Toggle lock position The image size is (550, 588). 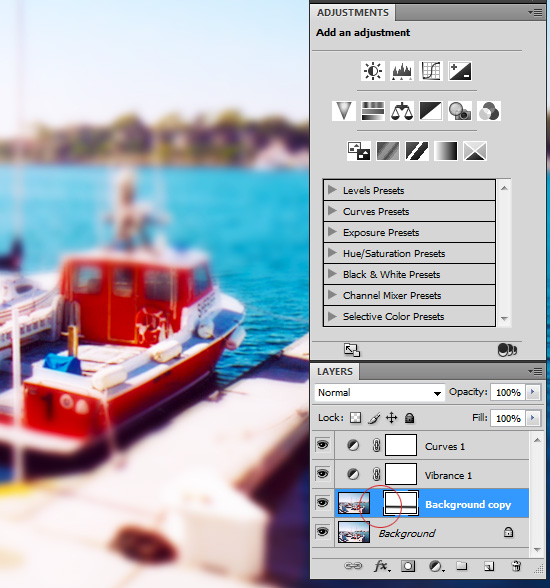click(x=392, y=418)
